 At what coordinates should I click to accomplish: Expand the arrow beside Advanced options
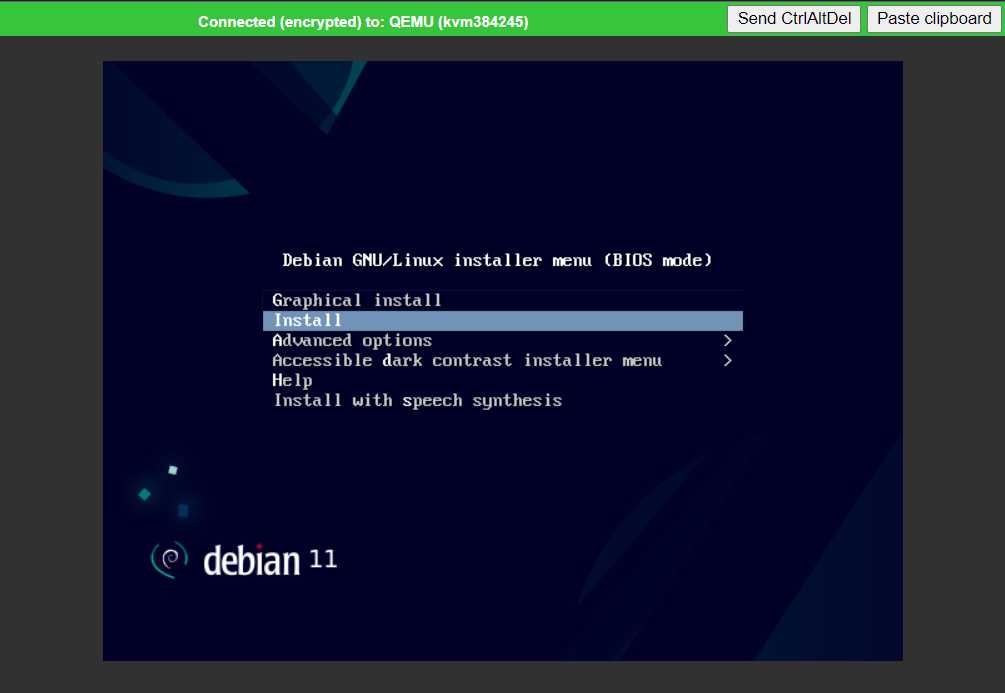click(727, 340)
